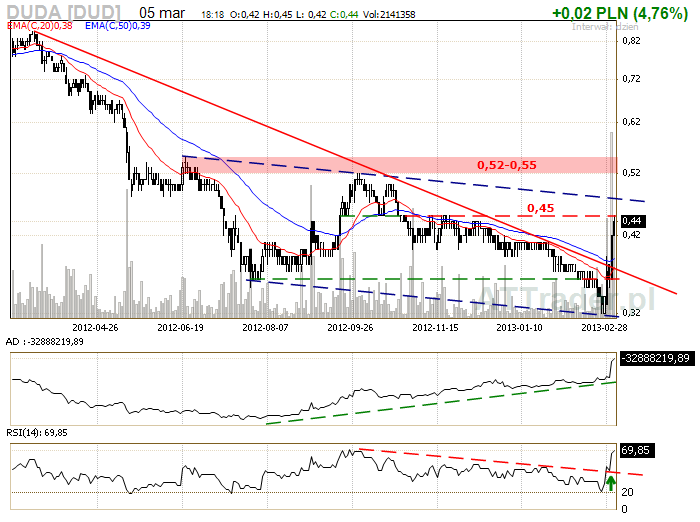This screenshot has height=522, width=700.
Task: Click the red 0,45 resistance level label
Action: pos(541,208)
